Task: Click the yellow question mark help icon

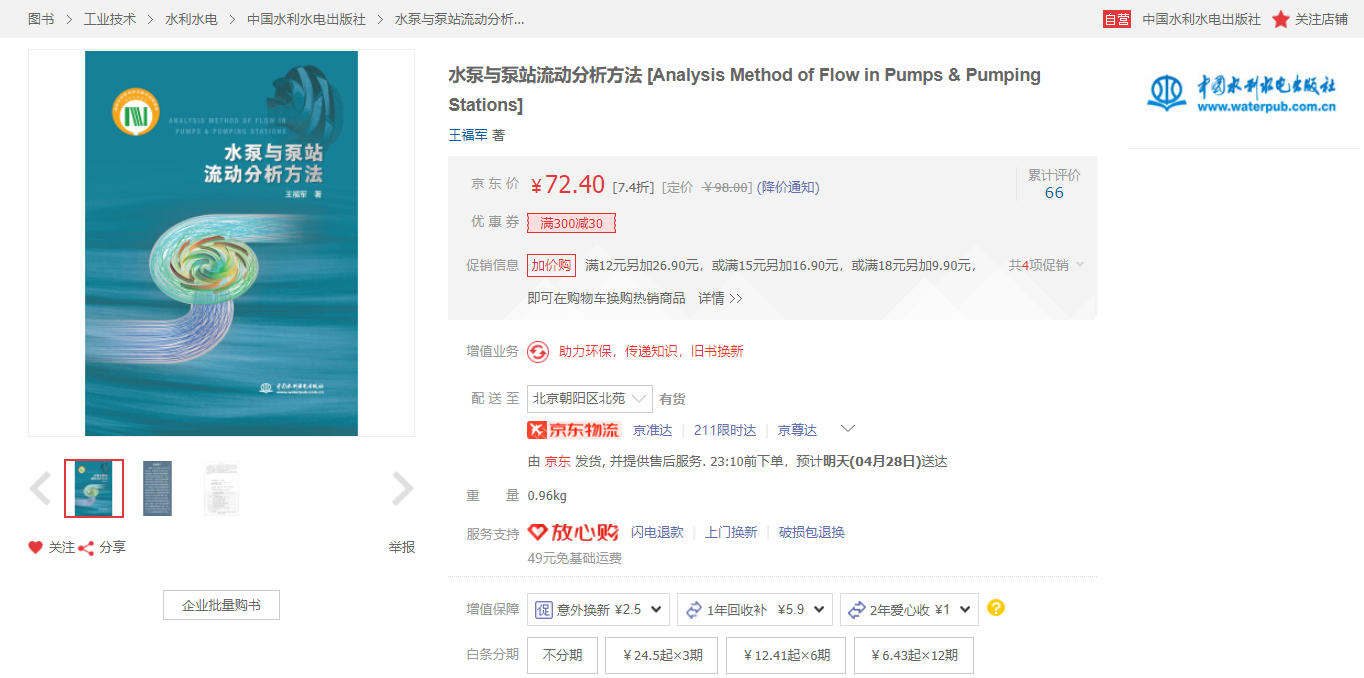Action: 996,607
